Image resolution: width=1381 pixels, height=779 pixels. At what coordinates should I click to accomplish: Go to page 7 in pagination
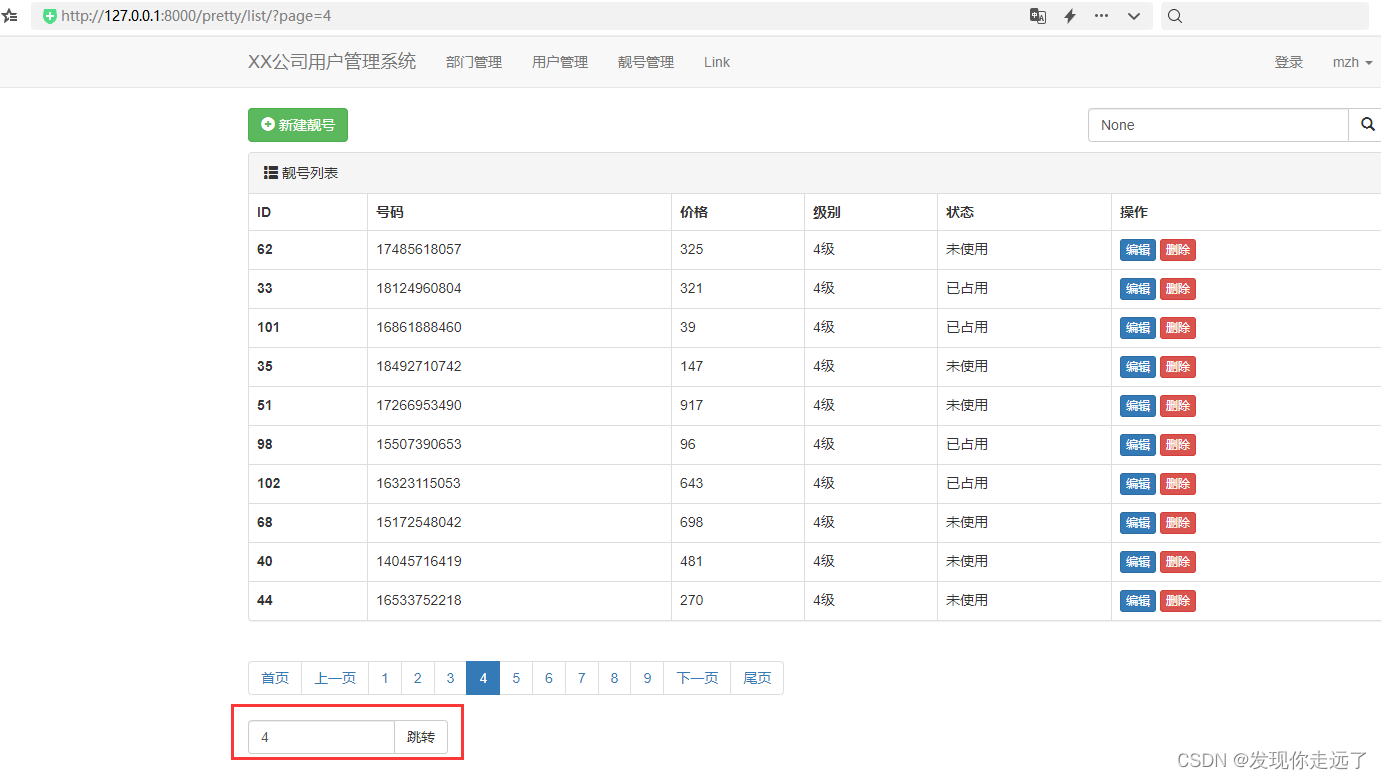tap(582, 678)
